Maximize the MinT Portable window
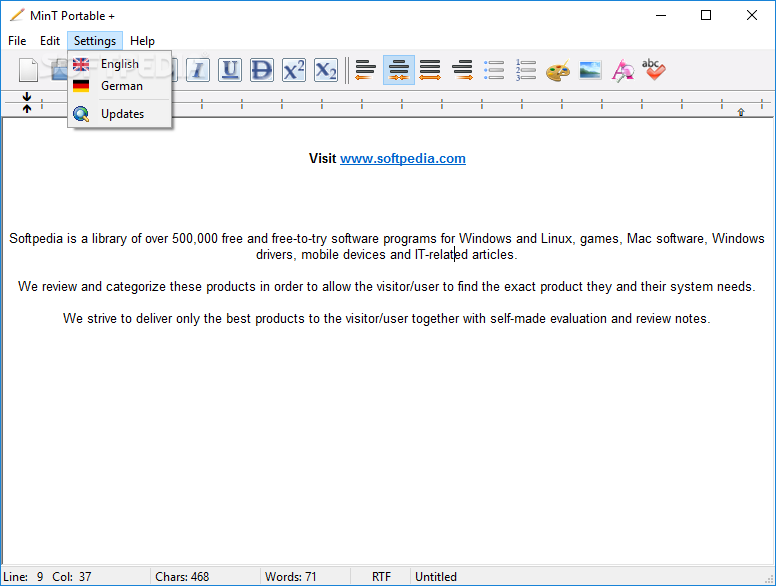Image resolution: width=776 pixels, height=586 pixels. pyautogui.click(x=706, y=15)
